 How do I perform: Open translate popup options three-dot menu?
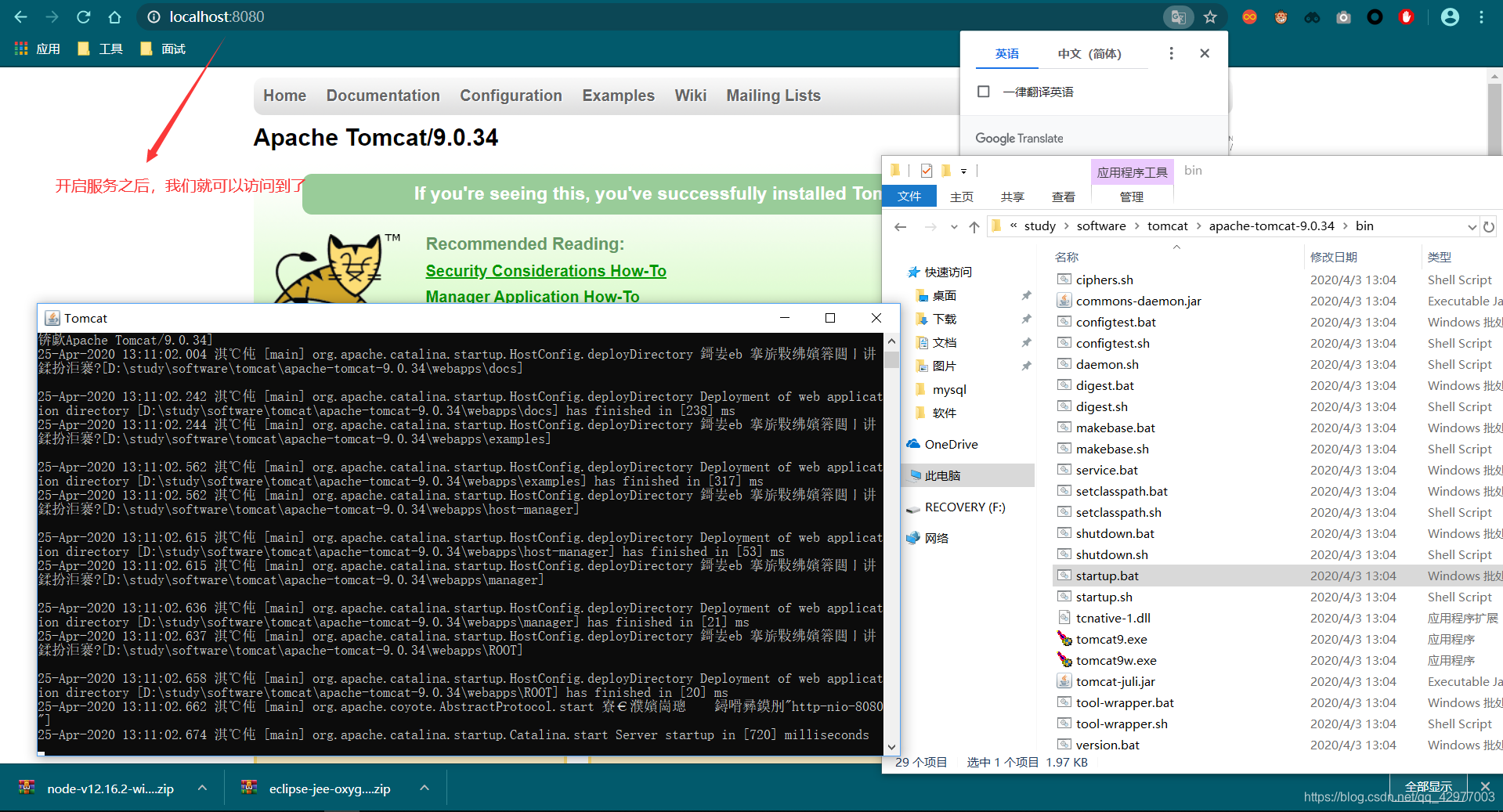coord(1171,53)
